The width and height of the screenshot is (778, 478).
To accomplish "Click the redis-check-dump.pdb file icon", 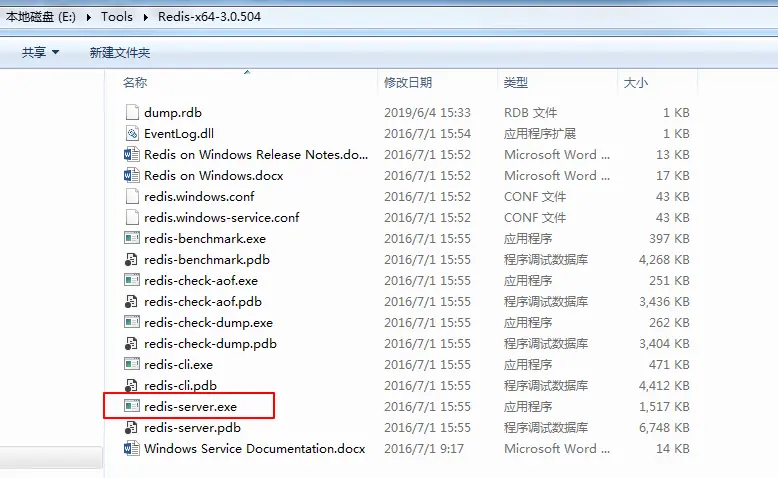I will pyautogui.click(x=132, y=343).
